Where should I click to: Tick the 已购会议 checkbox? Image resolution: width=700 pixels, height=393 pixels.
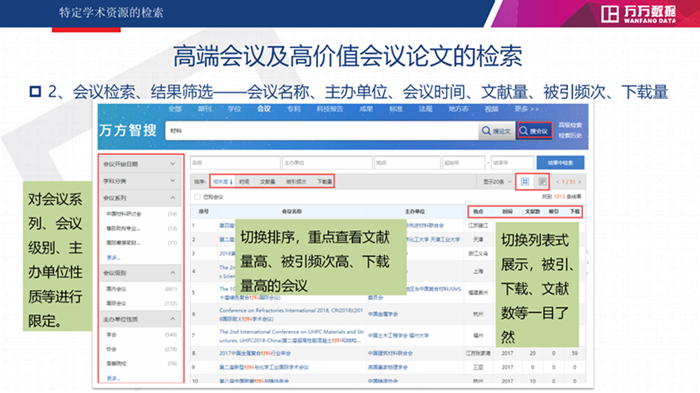point(197,197)
